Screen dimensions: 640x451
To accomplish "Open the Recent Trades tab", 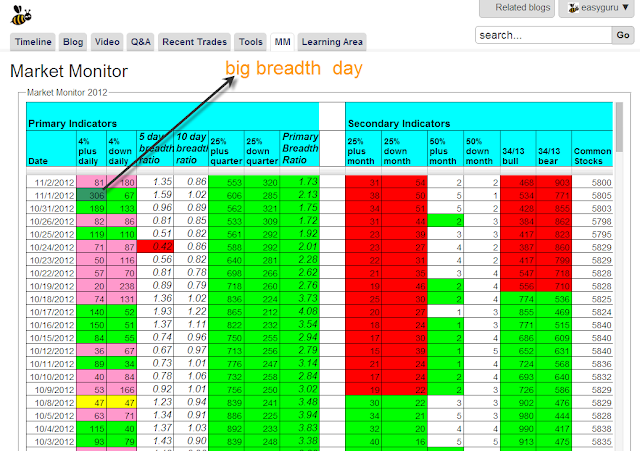I will tap(194, 42).
